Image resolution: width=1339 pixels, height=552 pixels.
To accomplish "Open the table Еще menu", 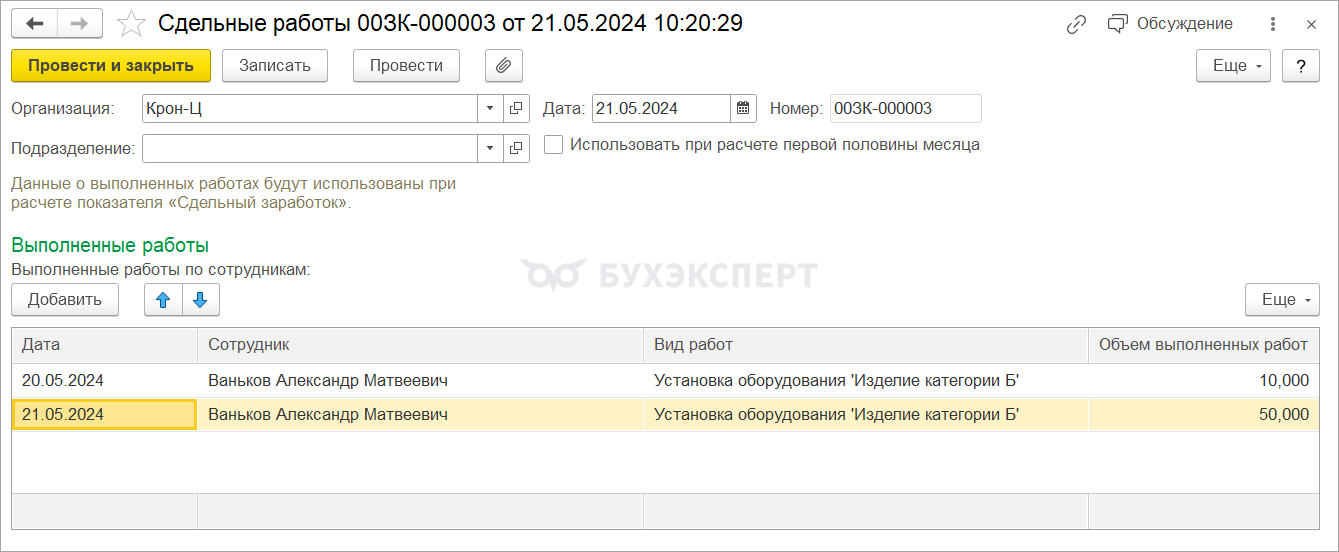I will [1284, 300].
